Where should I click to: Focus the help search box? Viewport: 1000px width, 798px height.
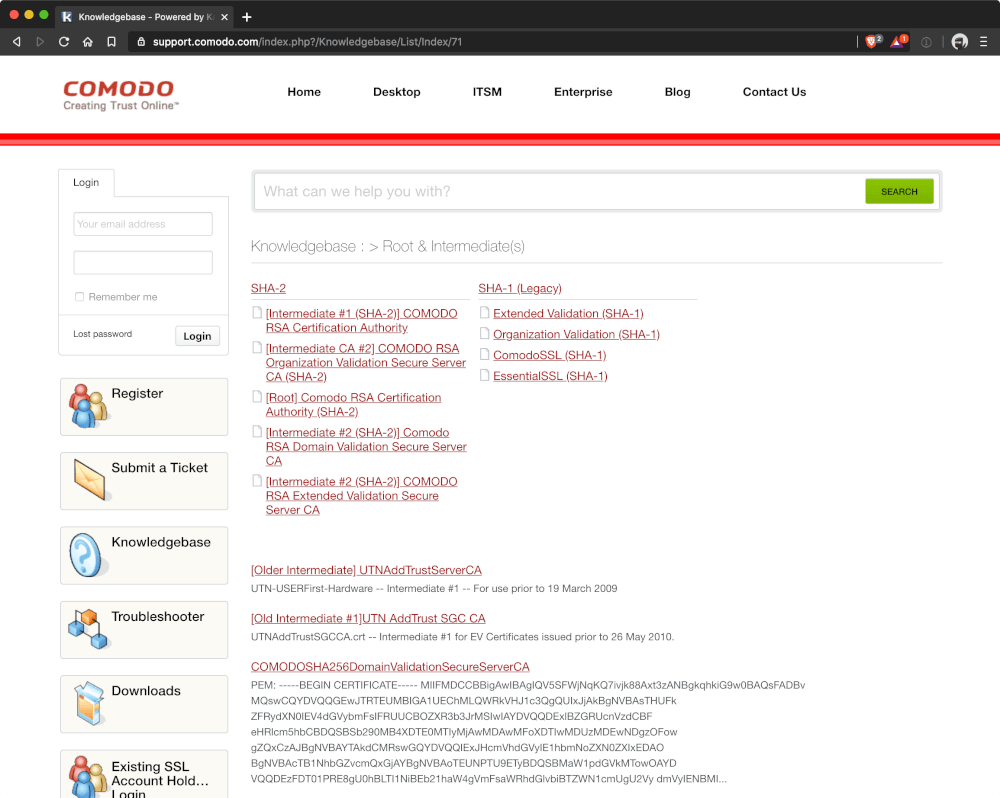[x=559, y=191]
